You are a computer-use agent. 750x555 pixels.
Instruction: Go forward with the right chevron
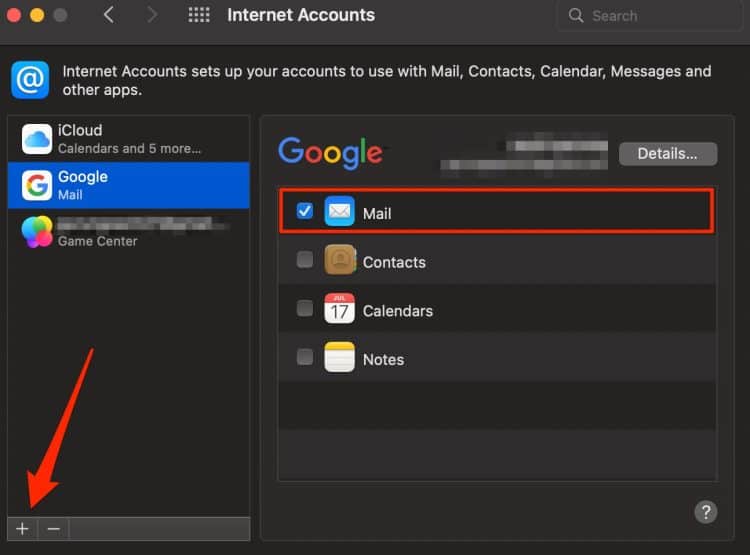click(x=152, y=15)
